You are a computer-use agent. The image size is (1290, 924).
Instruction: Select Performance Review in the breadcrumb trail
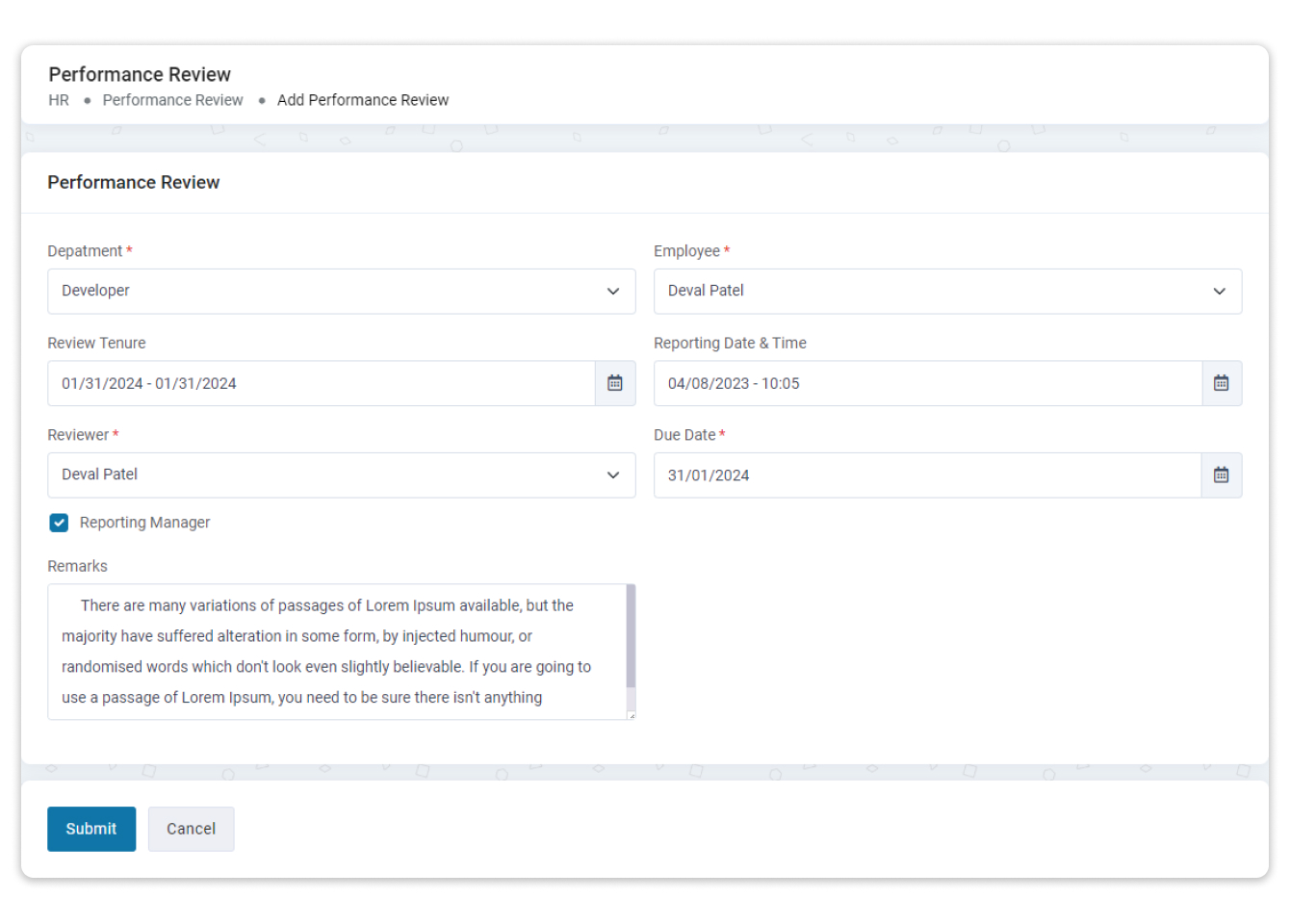(x=172, y=100)
